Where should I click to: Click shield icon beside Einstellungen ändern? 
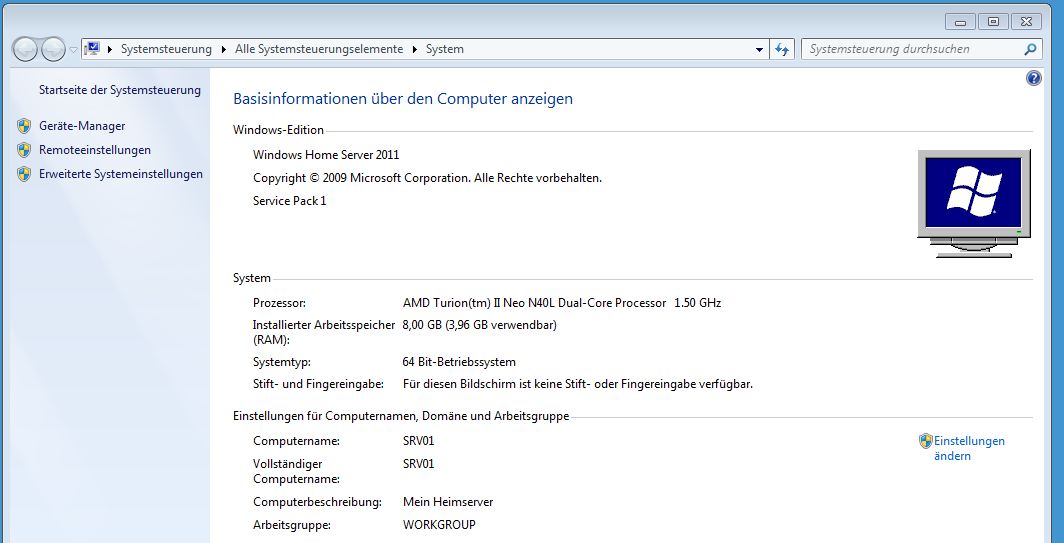point(926,441)
